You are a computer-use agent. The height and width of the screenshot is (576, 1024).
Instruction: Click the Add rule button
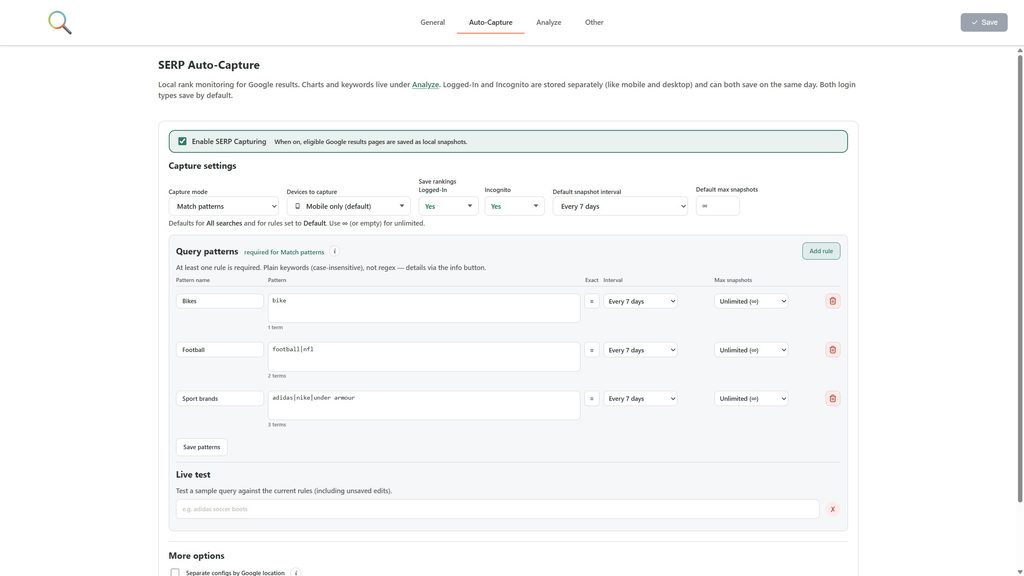click(x=821, y=251)
